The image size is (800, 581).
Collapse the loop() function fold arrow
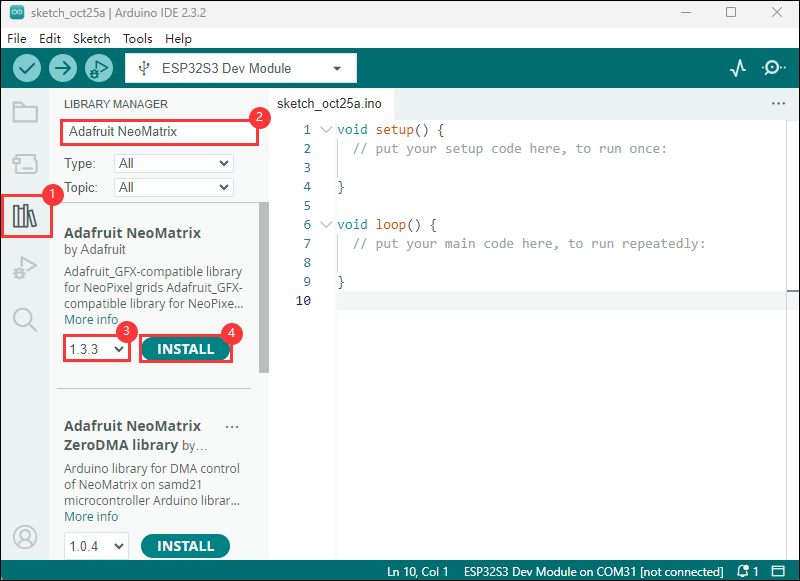point(326,224)
